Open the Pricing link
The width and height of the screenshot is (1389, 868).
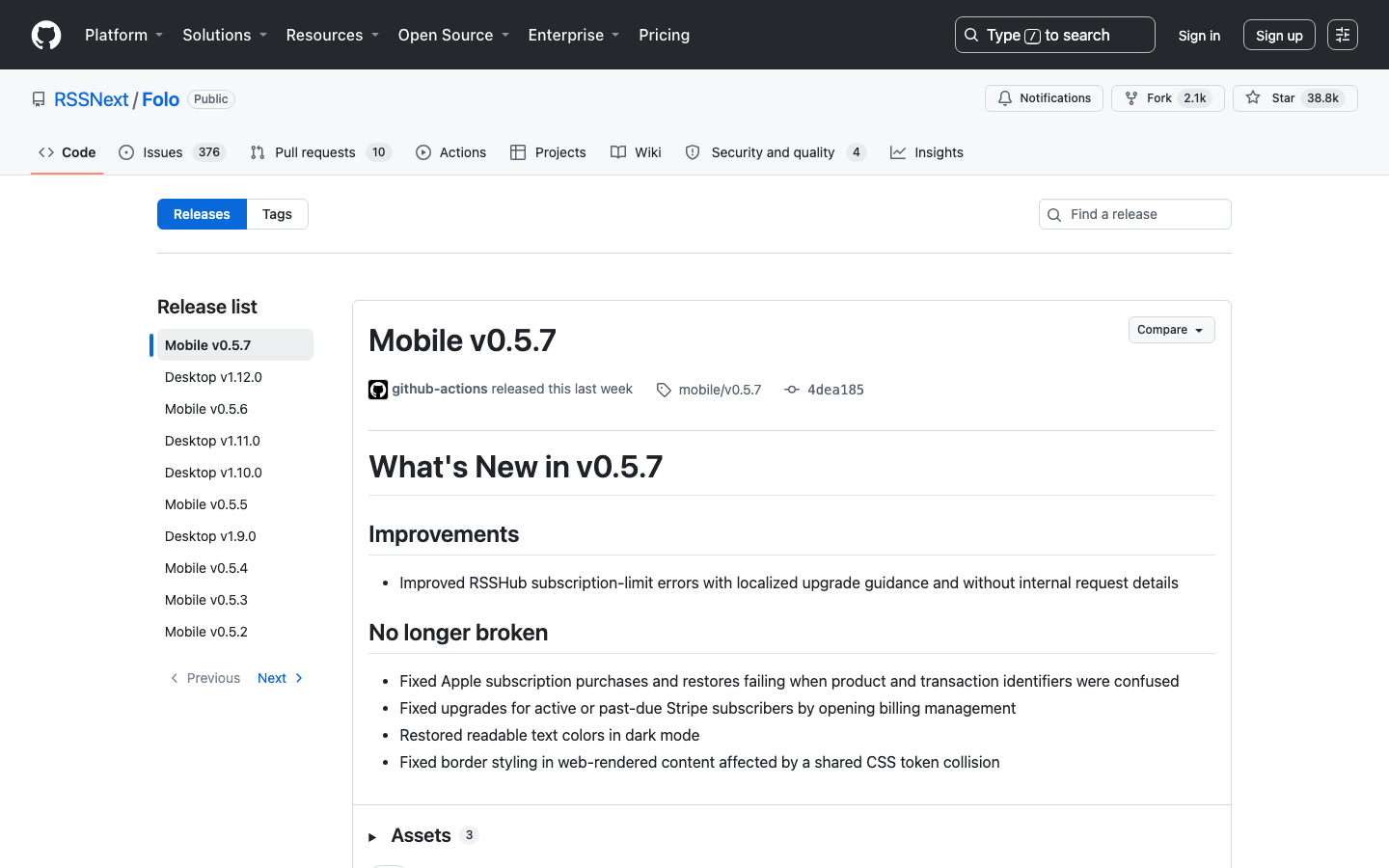click(x=664, y=35)
